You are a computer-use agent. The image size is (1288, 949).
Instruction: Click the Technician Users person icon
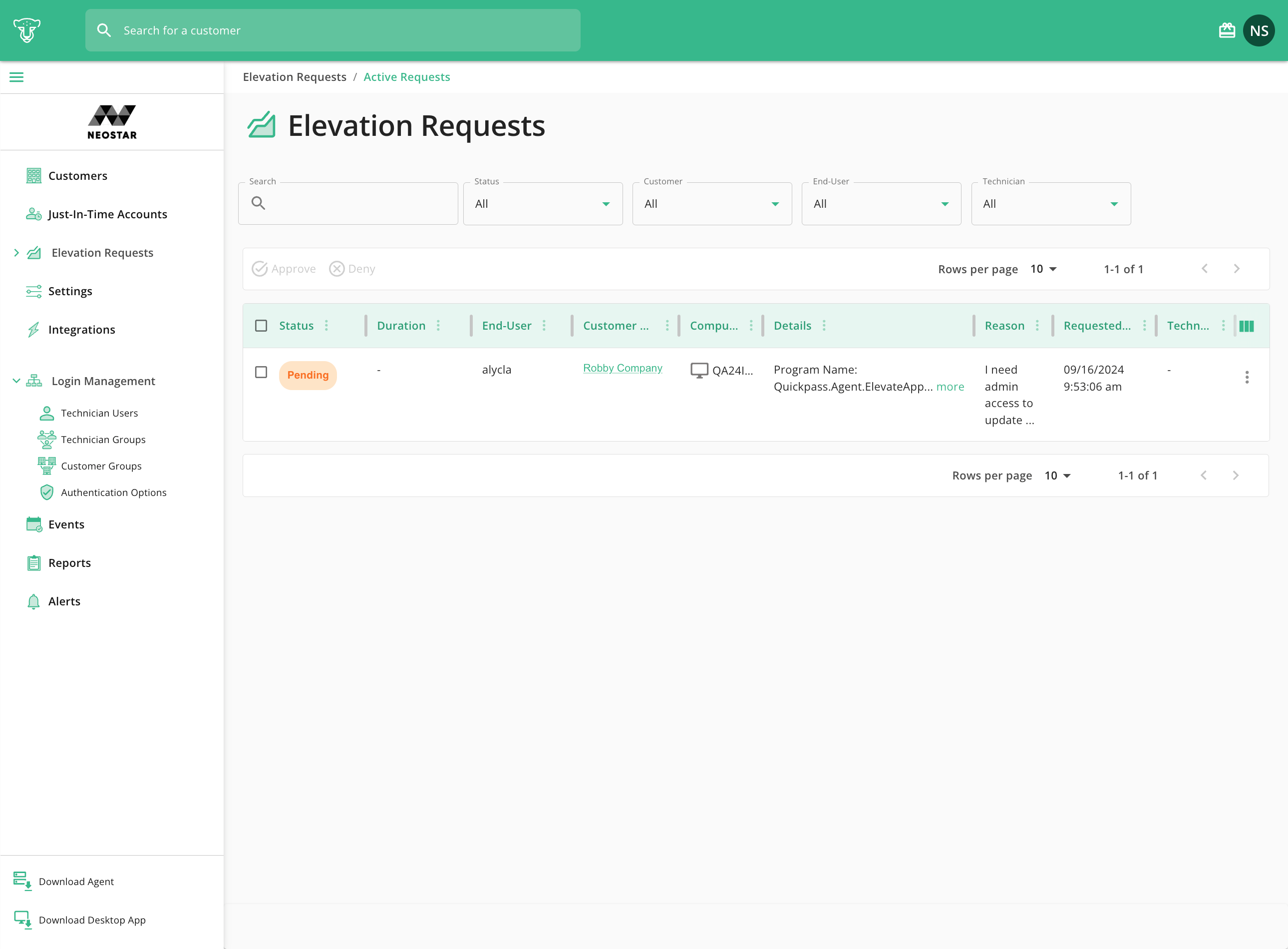[x=46, y=413]
